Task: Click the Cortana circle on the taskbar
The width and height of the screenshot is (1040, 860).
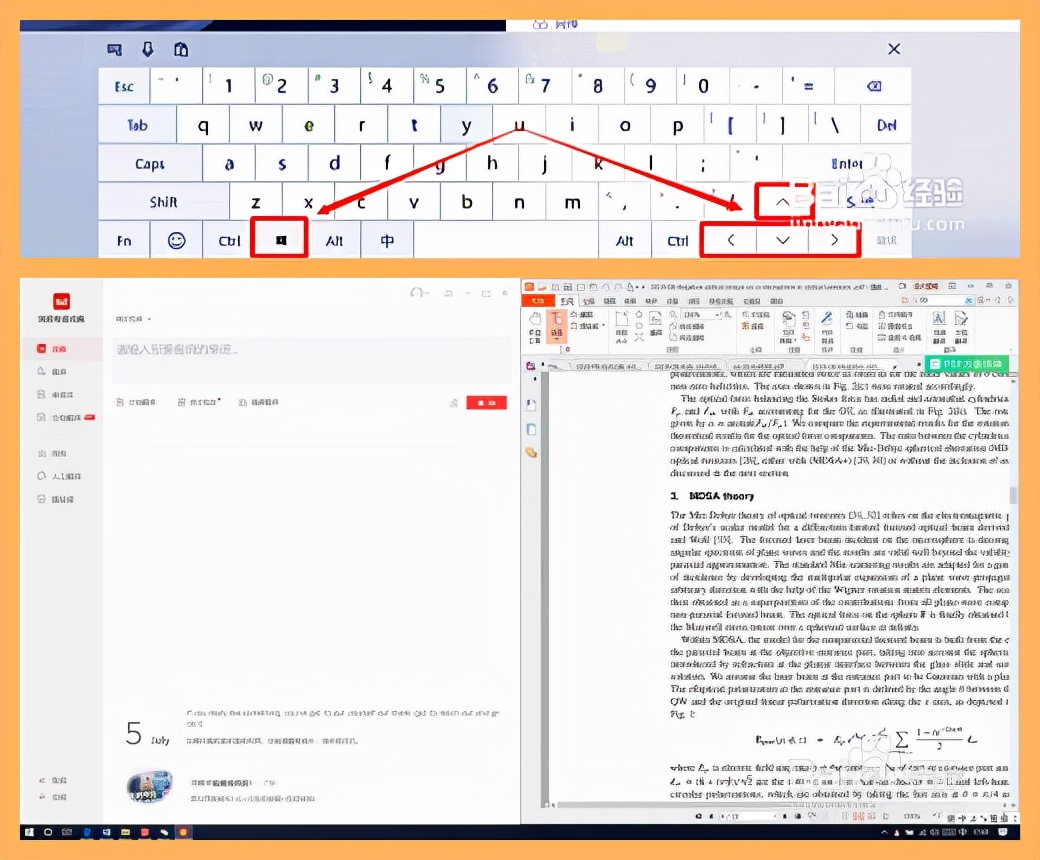Action: tap(48, 832)
